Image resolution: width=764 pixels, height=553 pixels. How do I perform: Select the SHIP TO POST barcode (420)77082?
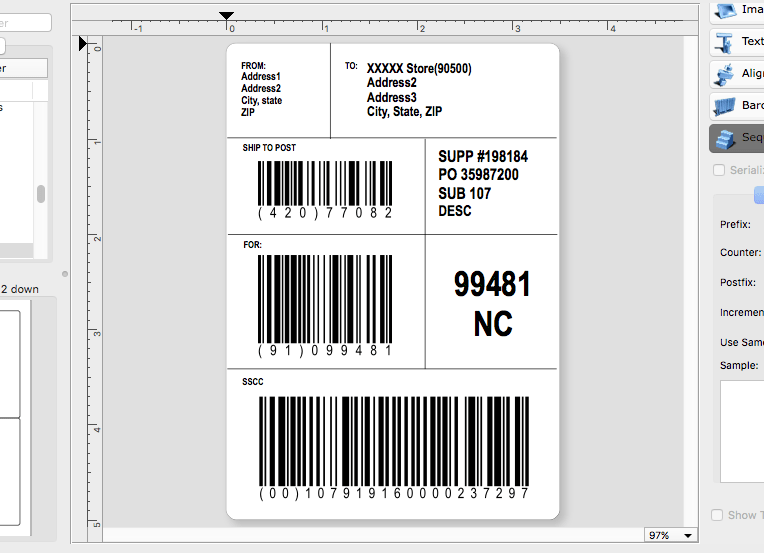(x=325, y=190)
